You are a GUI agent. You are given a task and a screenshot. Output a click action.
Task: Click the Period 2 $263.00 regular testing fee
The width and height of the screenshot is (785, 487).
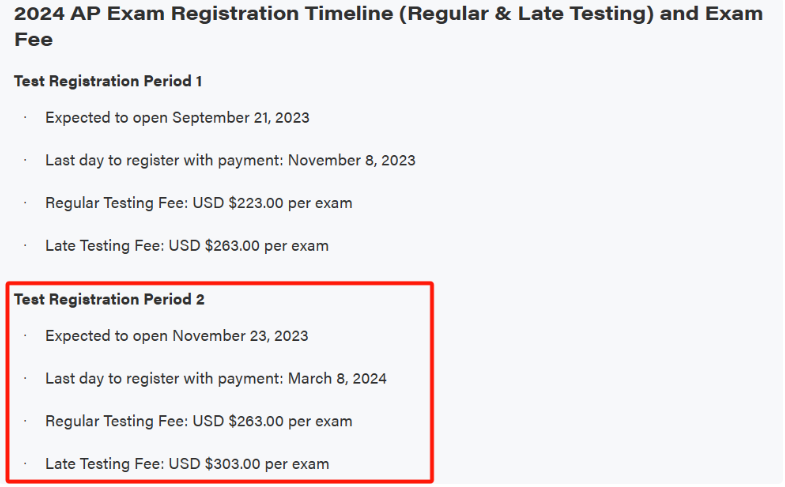point(256,421)
